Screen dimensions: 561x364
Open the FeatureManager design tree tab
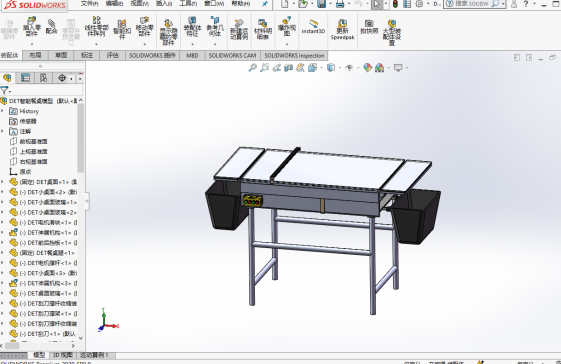(x=7, y=78)
